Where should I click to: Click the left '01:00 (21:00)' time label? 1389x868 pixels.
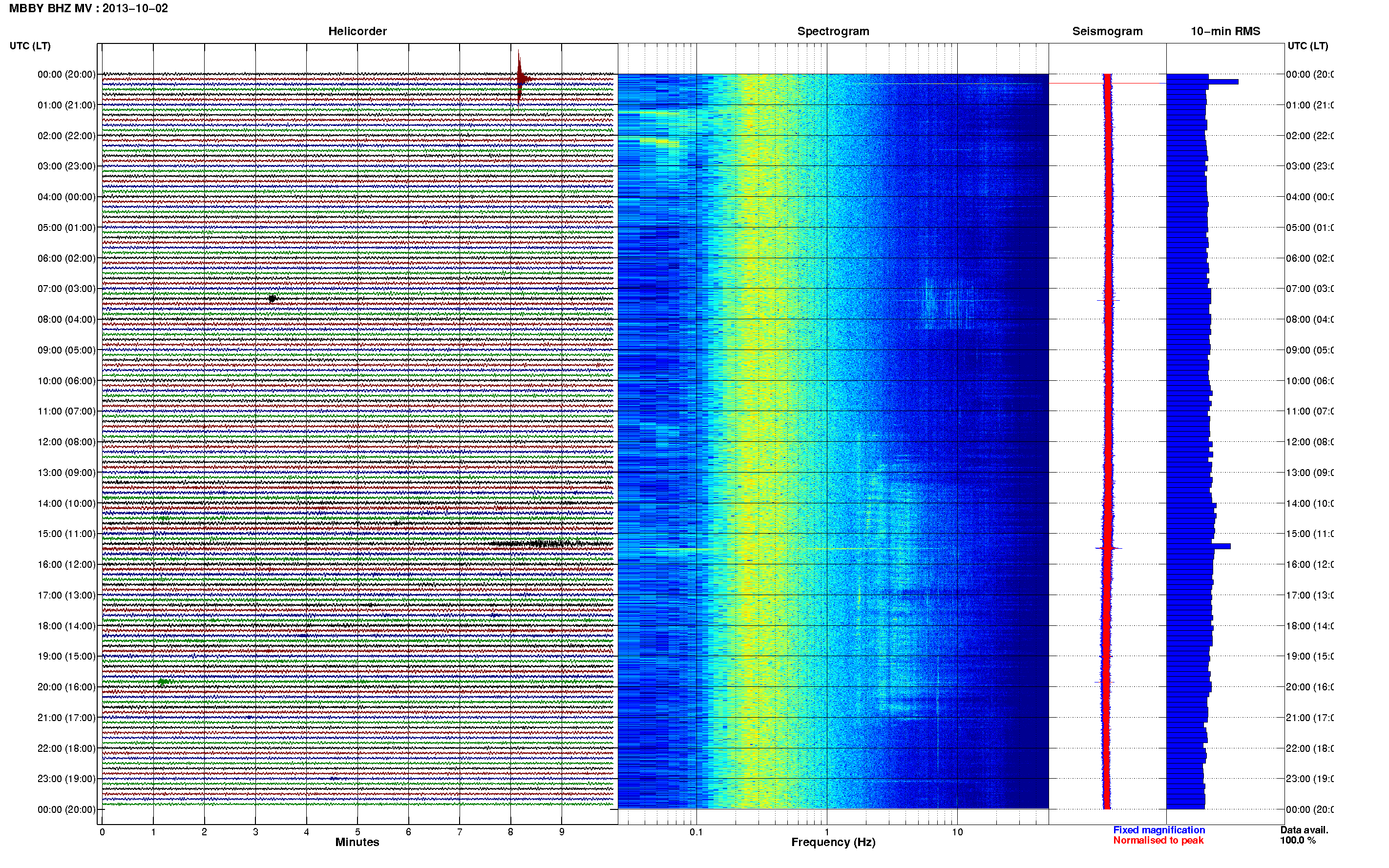pyautogui.click(x=66, y=105)
